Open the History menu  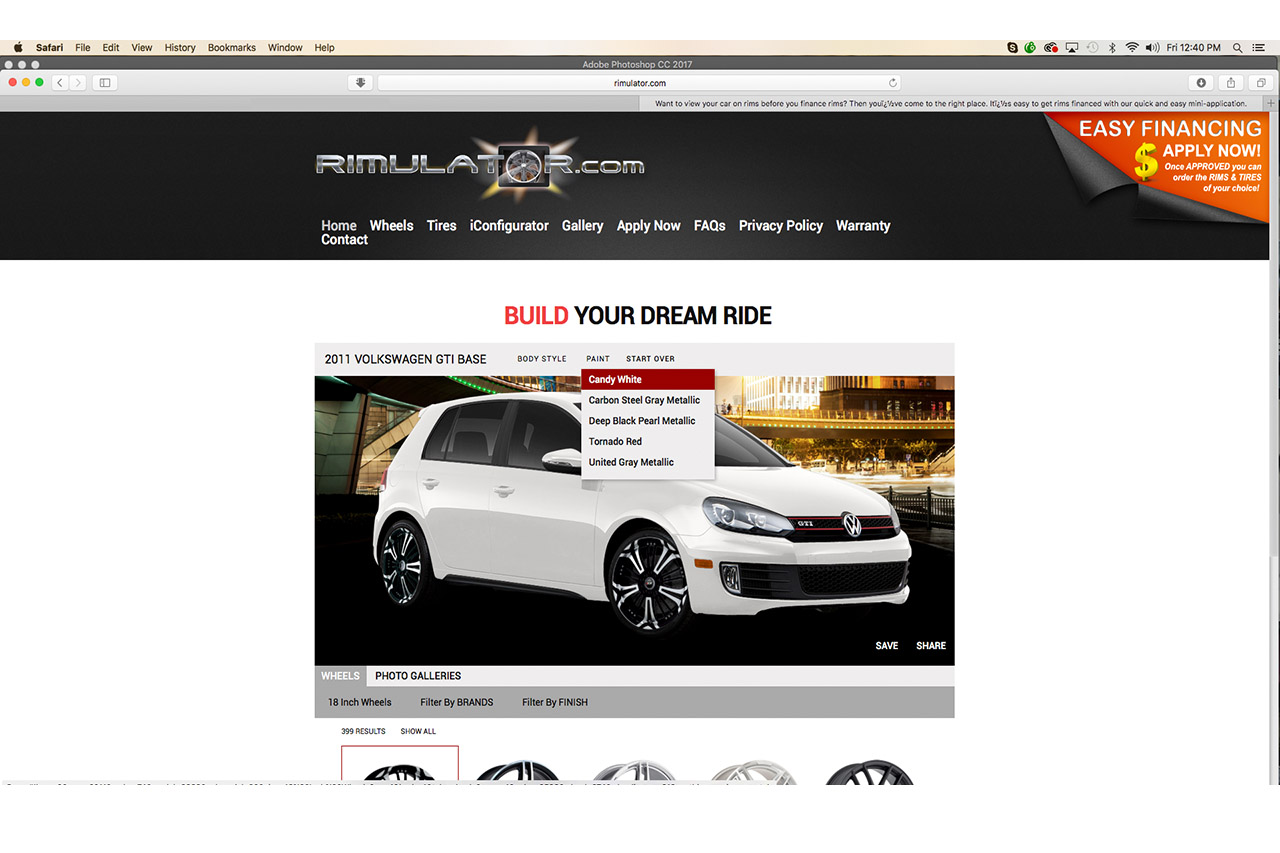coord(180,47)
